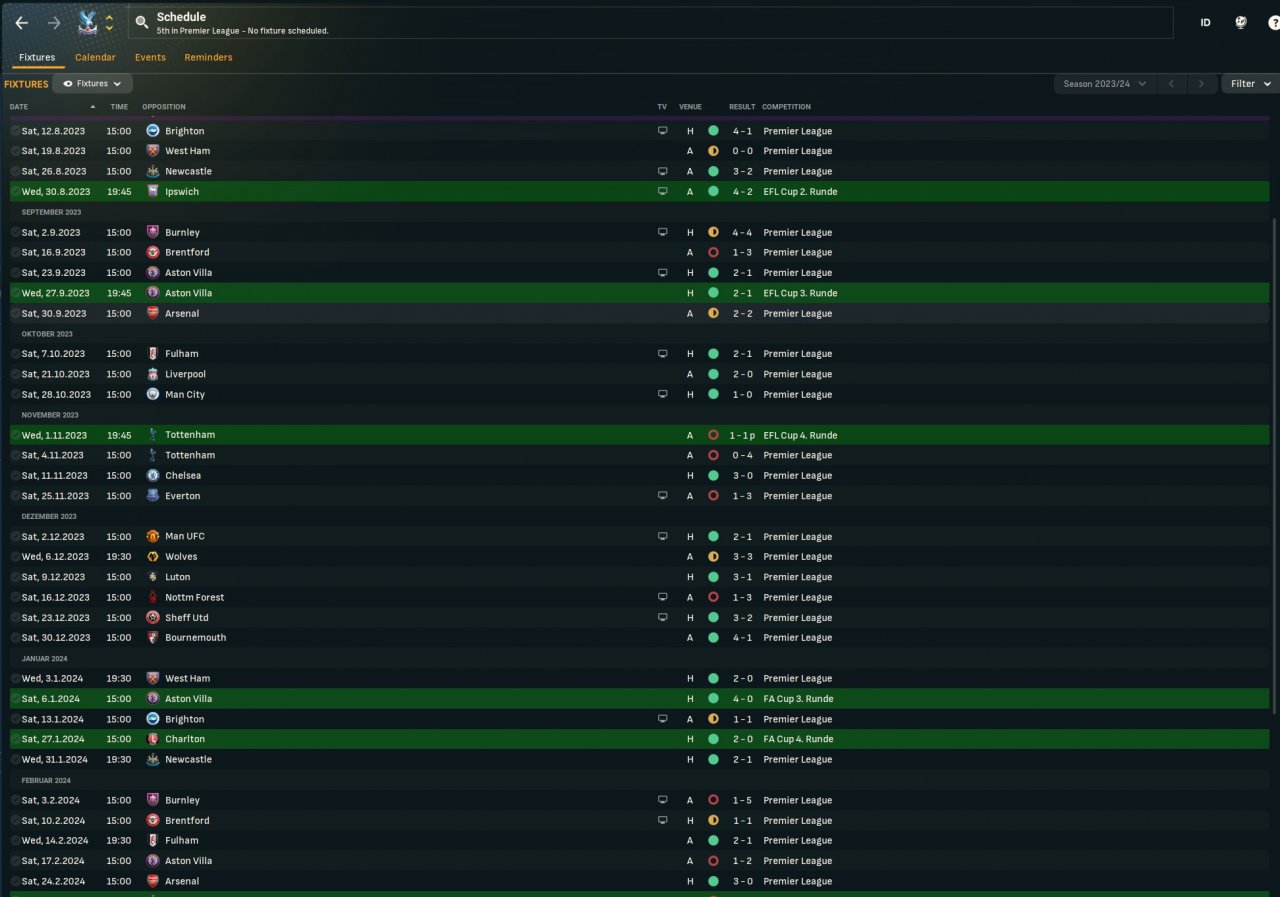This screenshot has height=897, width=1280.
Task: Tick the selection circle for Sat, 2.9.2023
Action: click(x=15, y=233)
